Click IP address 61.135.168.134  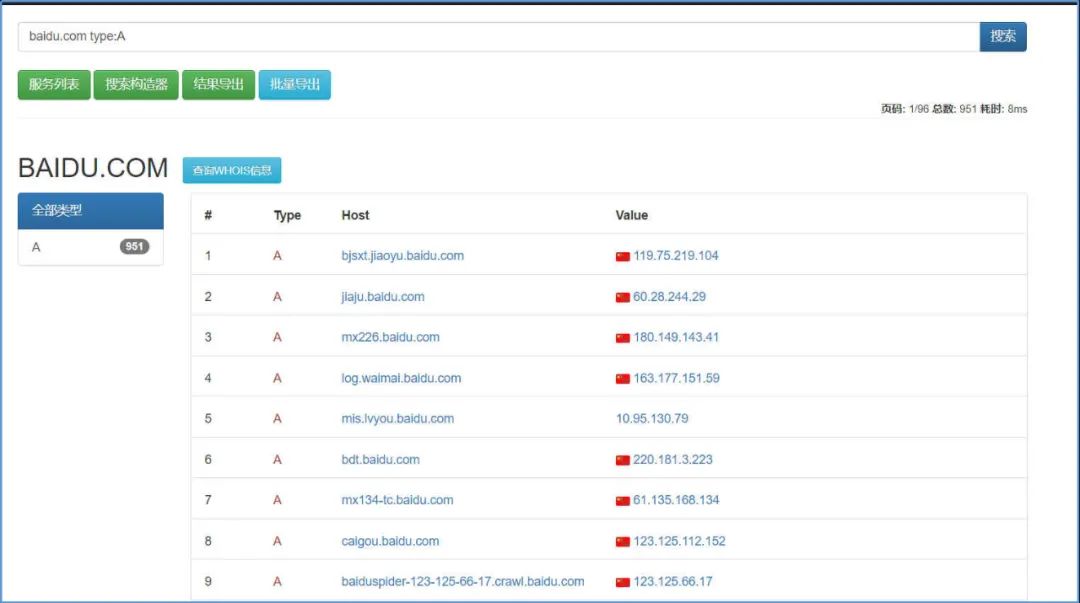click(676, 500)
